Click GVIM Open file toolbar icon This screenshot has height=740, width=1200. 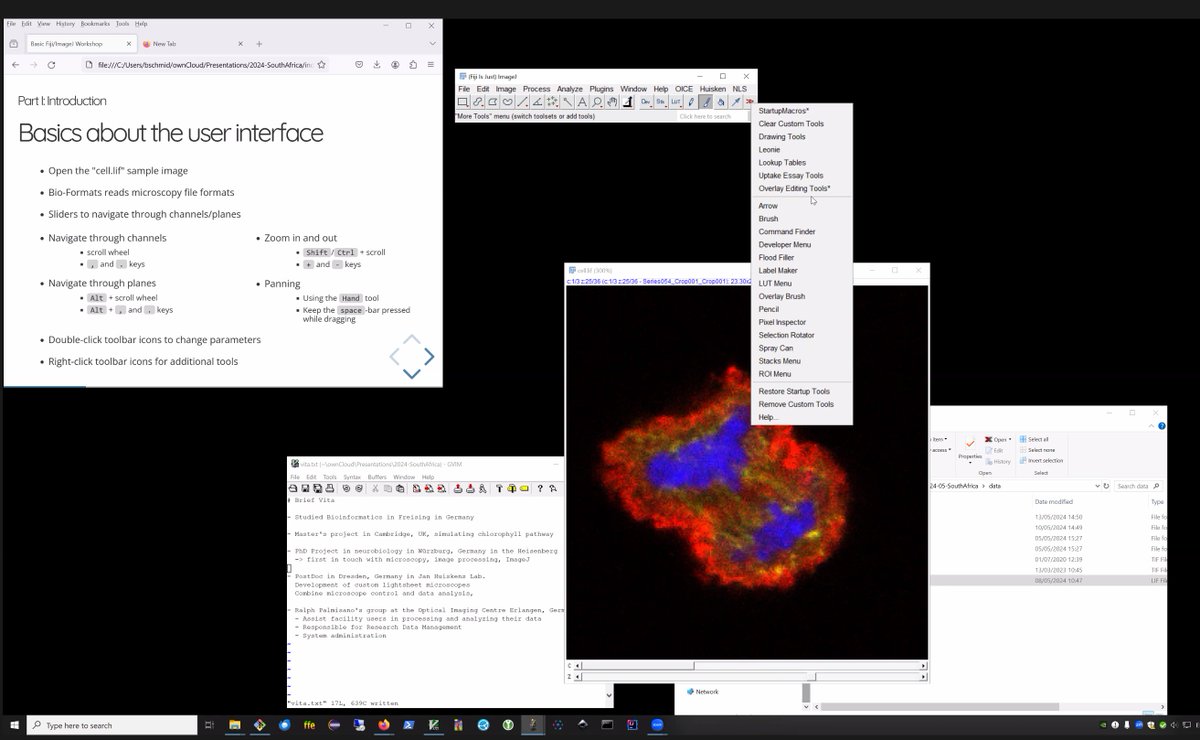point(293,488)
